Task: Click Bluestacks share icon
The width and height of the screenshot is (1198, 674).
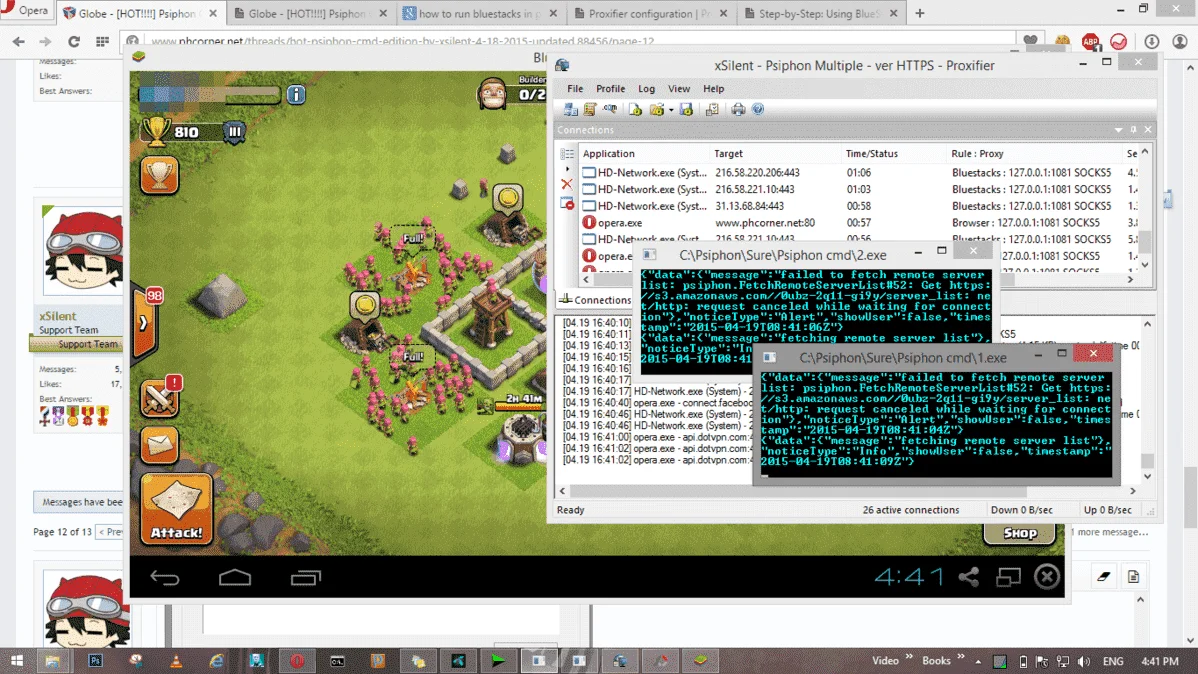Action: point(969,577)
